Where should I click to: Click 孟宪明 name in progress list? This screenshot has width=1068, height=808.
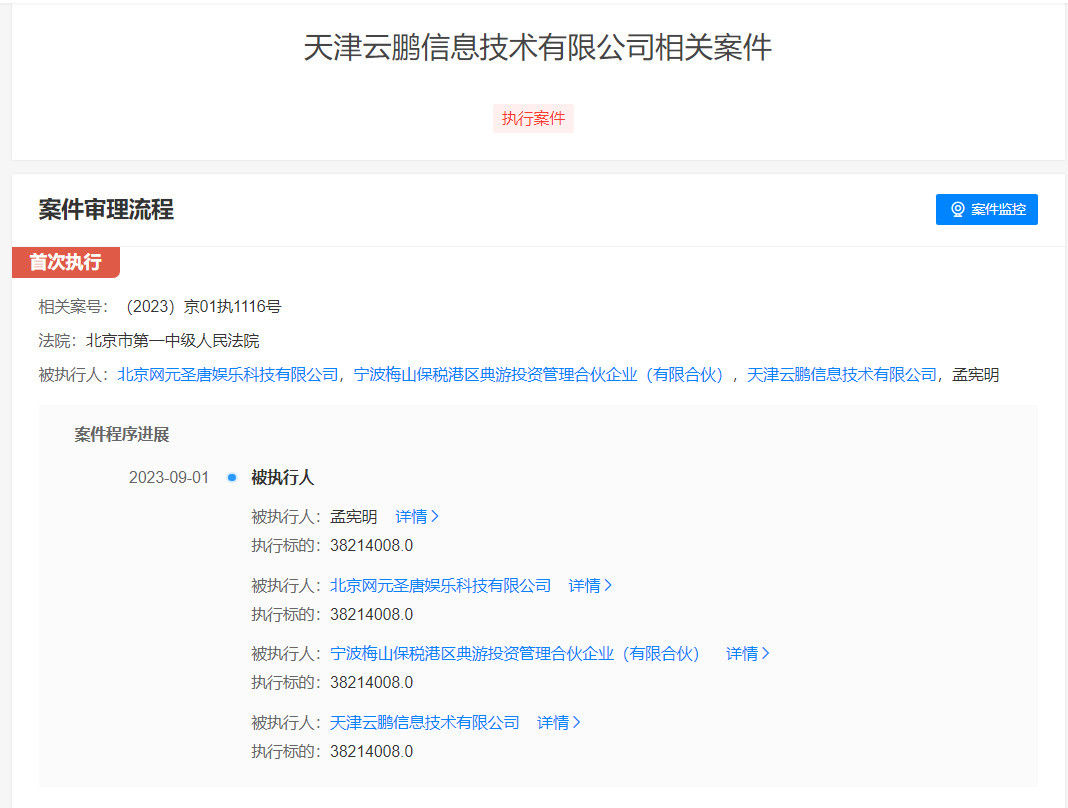pos(354,517)
